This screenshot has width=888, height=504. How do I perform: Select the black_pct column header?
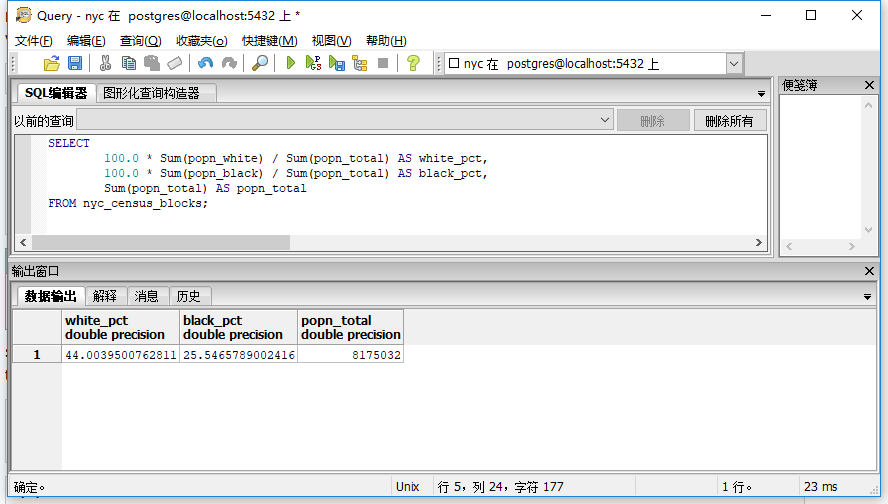(x=238, y=327)
